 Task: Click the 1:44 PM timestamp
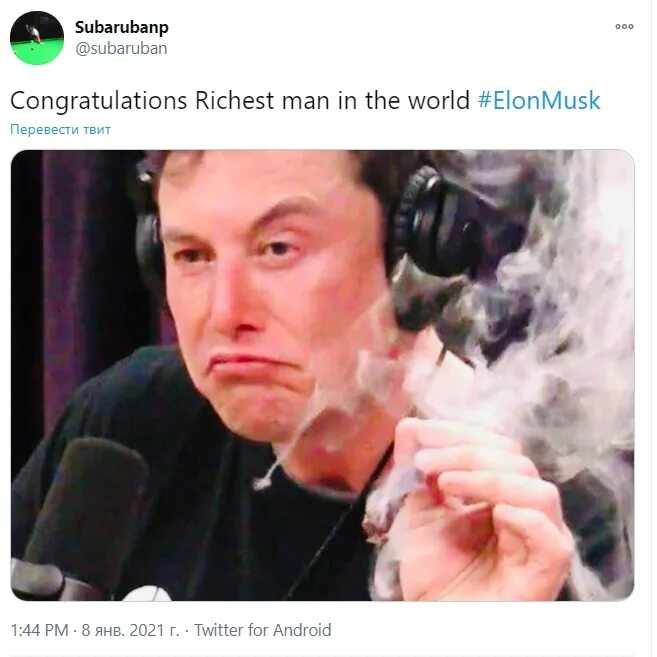[x=39, y=630]
